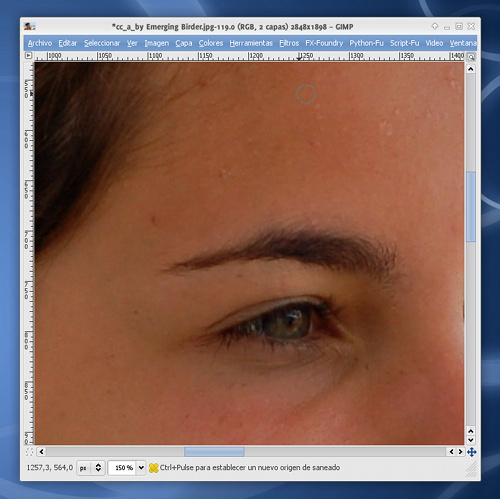Open the Script-Fu menu
The image size is (500, 499).
[x=404, y=43]
